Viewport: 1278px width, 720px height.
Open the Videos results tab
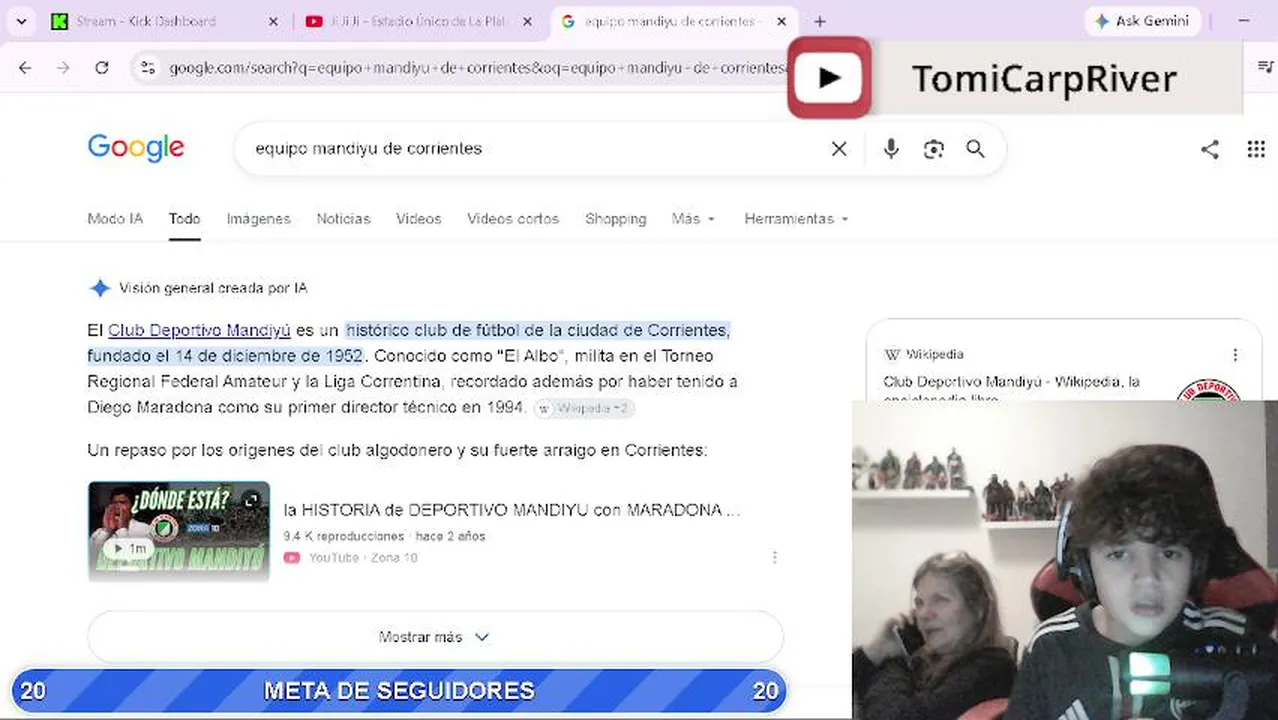point(418,218)
